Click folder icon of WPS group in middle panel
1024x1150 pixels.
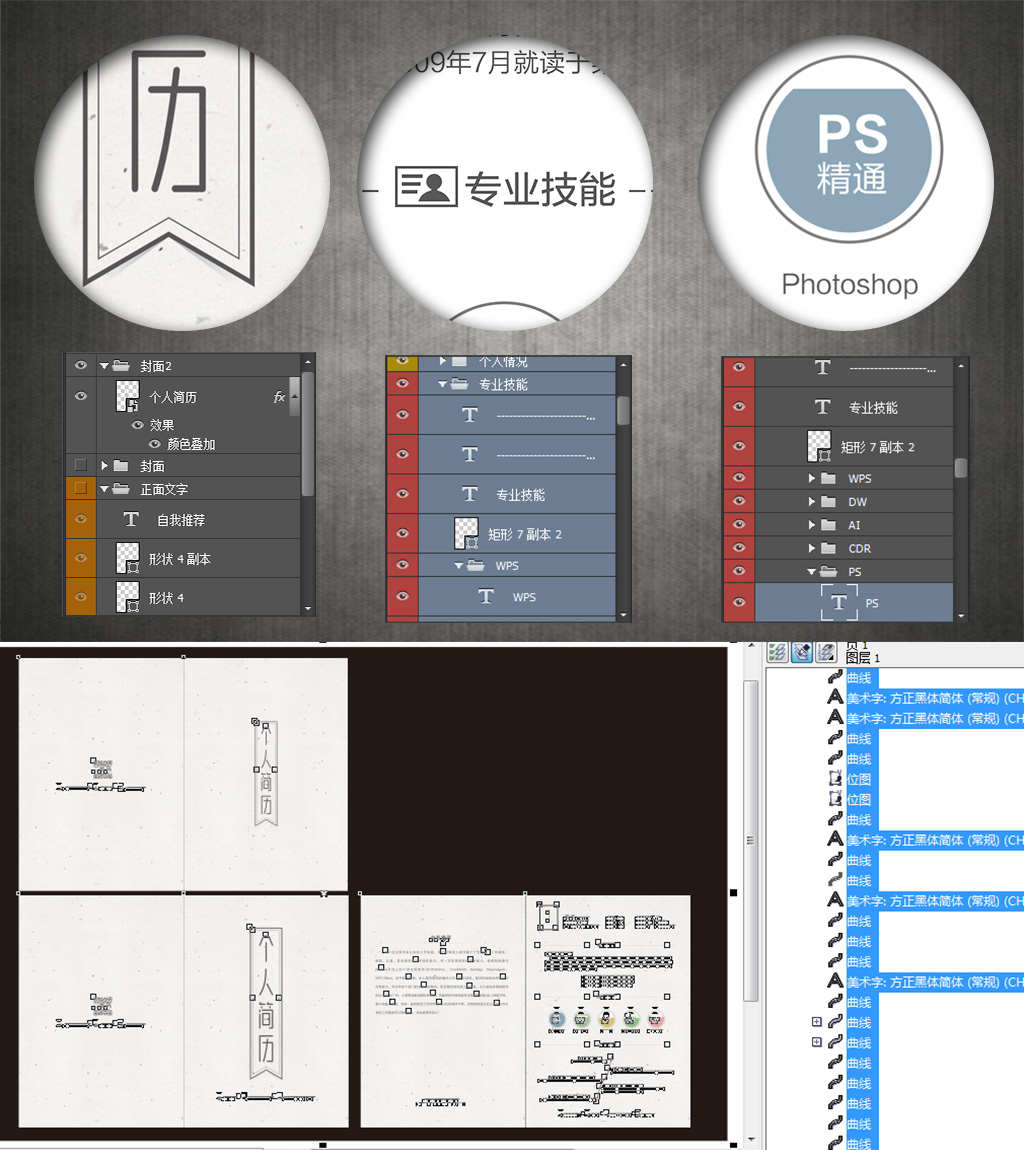click(x=475, y=565)
